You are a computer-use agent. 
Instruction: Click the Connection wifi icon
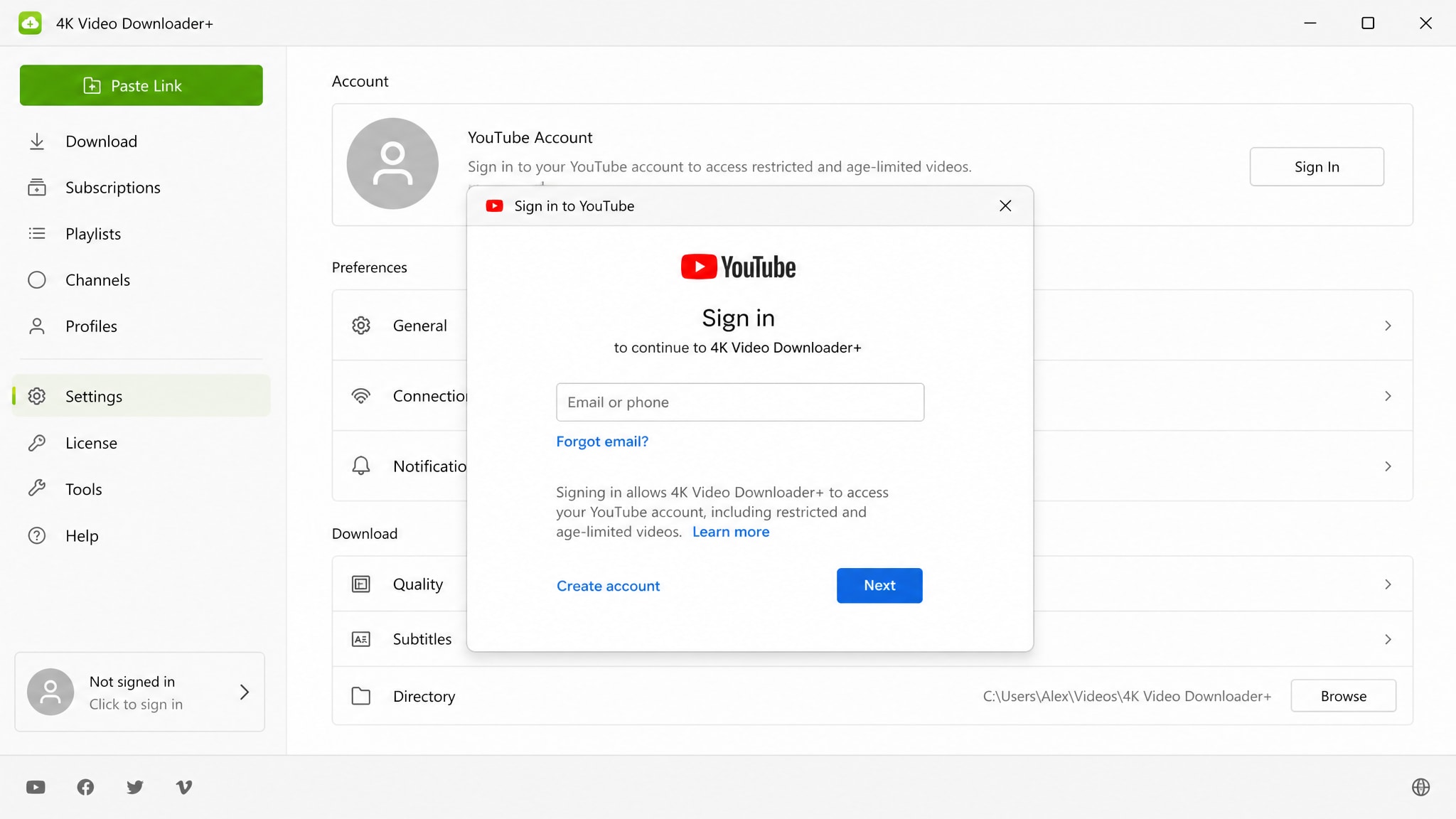pos(361,396)
